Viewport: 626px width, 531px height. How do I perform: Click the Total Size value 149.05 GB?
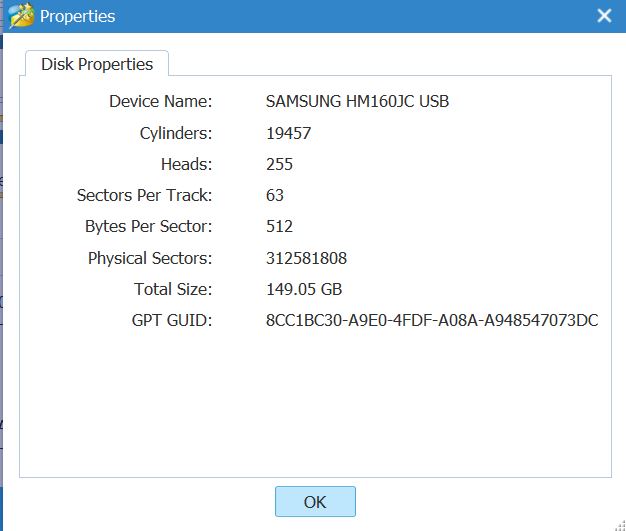(x=304, y=289)
